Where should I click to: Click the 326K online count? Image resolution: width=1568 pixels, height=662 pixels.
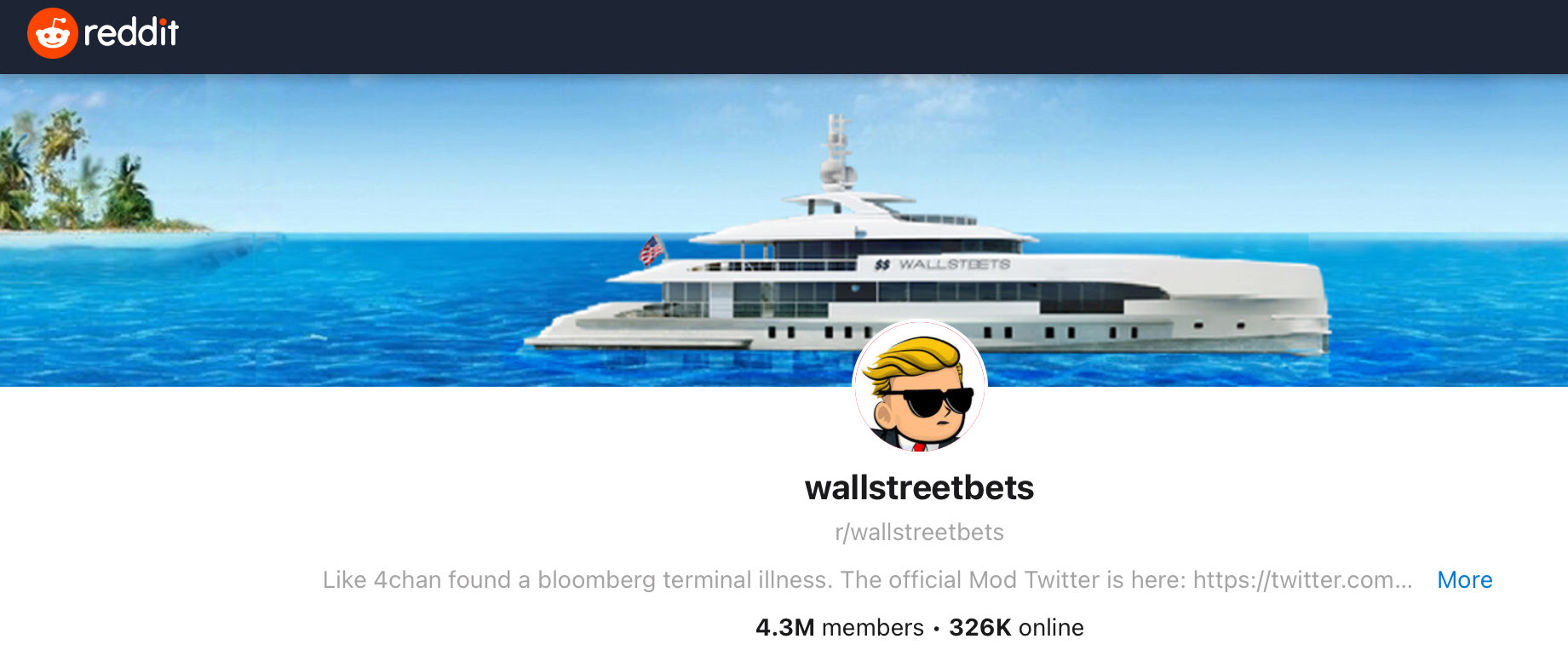[x=1016, y=628]
